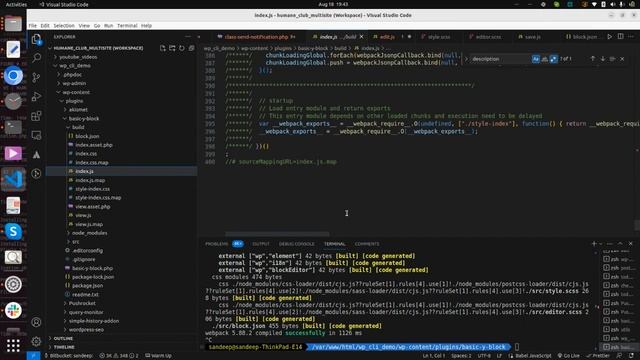The height and width of the screenshot is (360, 640).
Task: Open the Source Control view
Action: coord(36,77)
